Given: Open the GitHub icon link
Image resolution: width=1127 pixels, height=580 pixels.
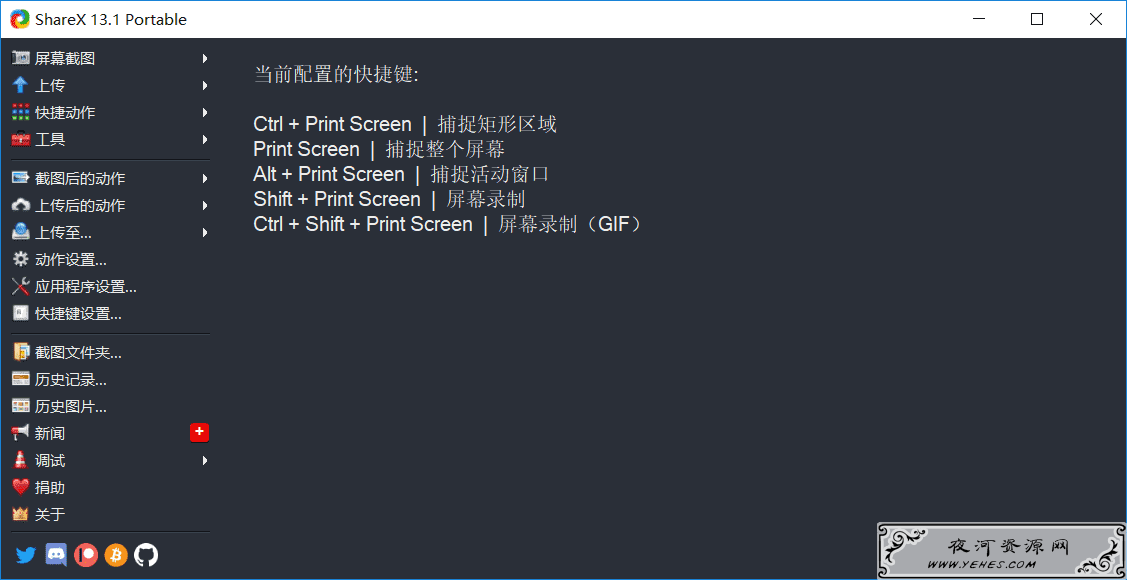Looking at the screenshot, I should [x=146, y=555].
